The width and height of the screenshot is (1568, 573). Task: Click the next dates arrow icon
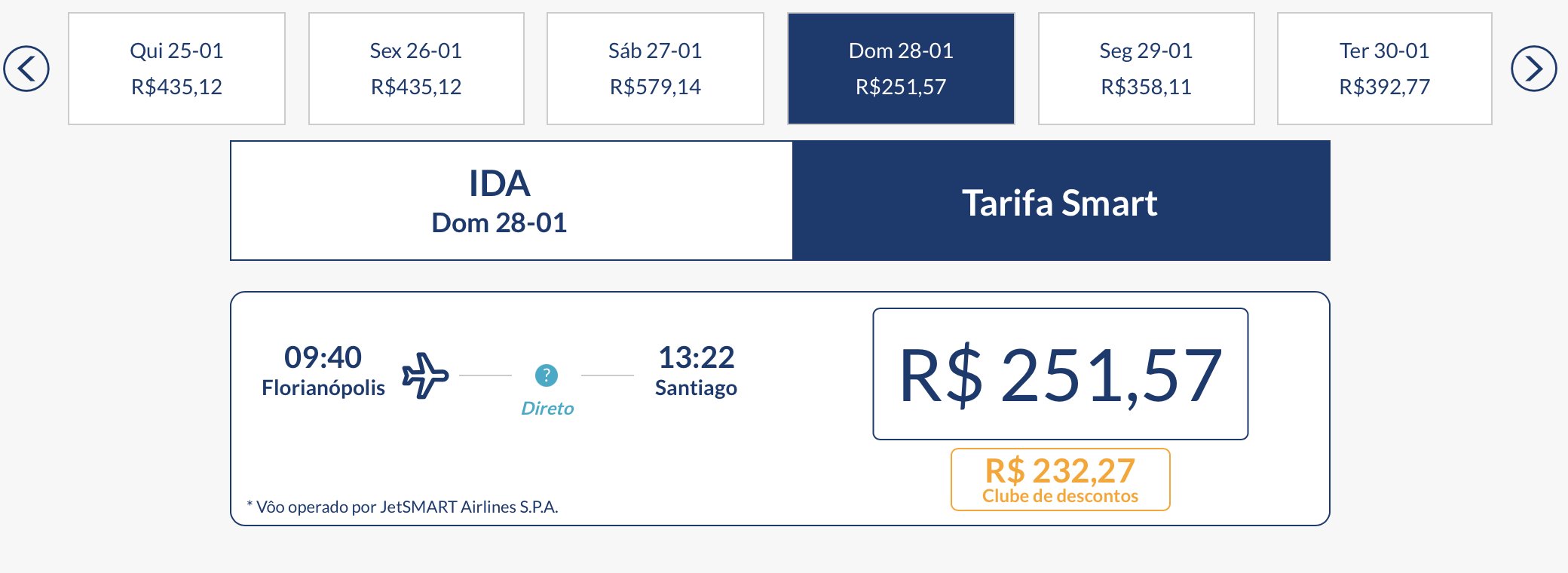coord(1533,69)
